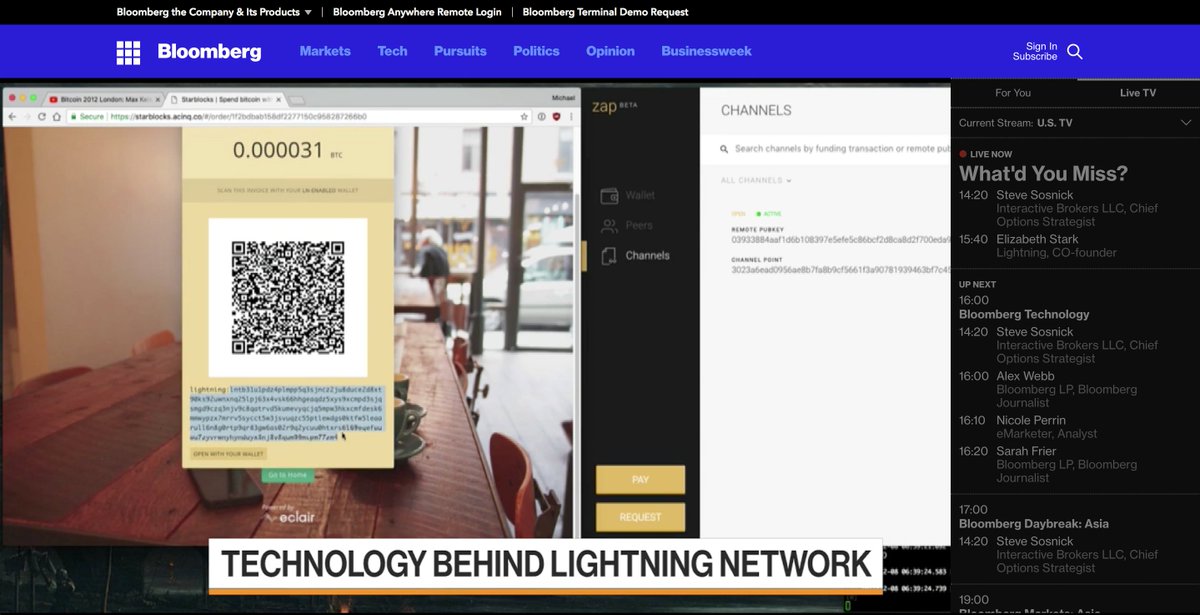Open the Bloomberg grid menu icon
This screenshot has height=615, width=1200.
(128, 52)
